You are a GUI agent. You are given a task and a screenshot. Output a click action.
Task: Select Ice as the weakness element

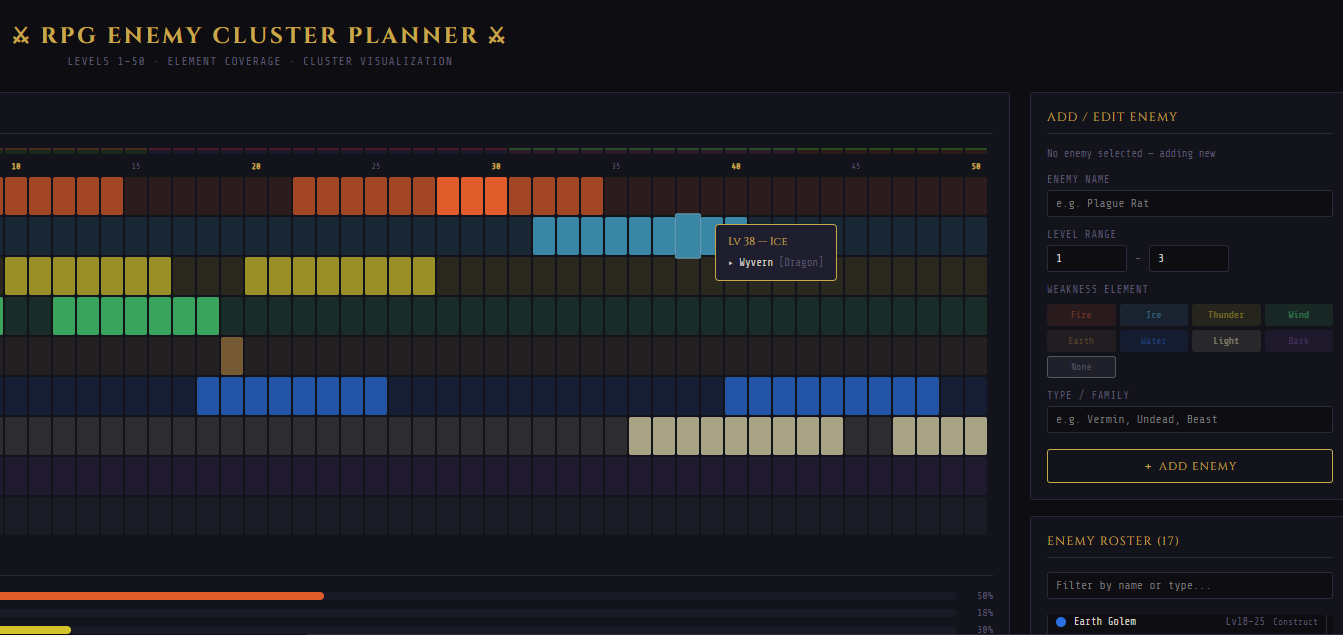pyautogui.click(x=1153, y=315)
